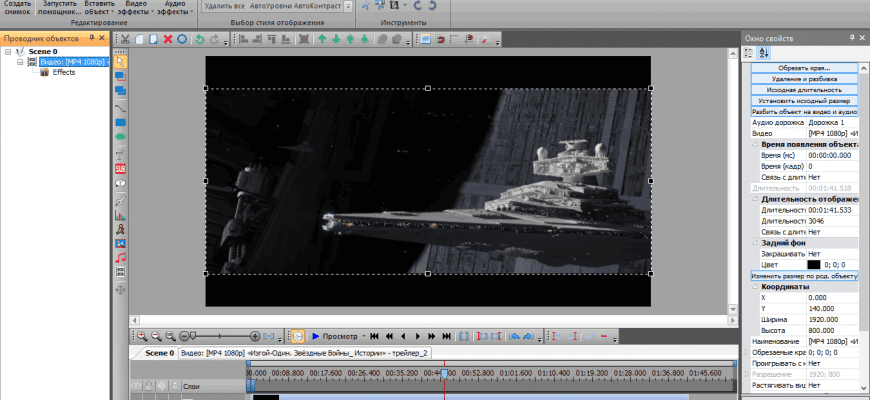Screen dimensions: 870x400
Task: Collapse the Время появления объекта section
Action: (x=756, y=144)
